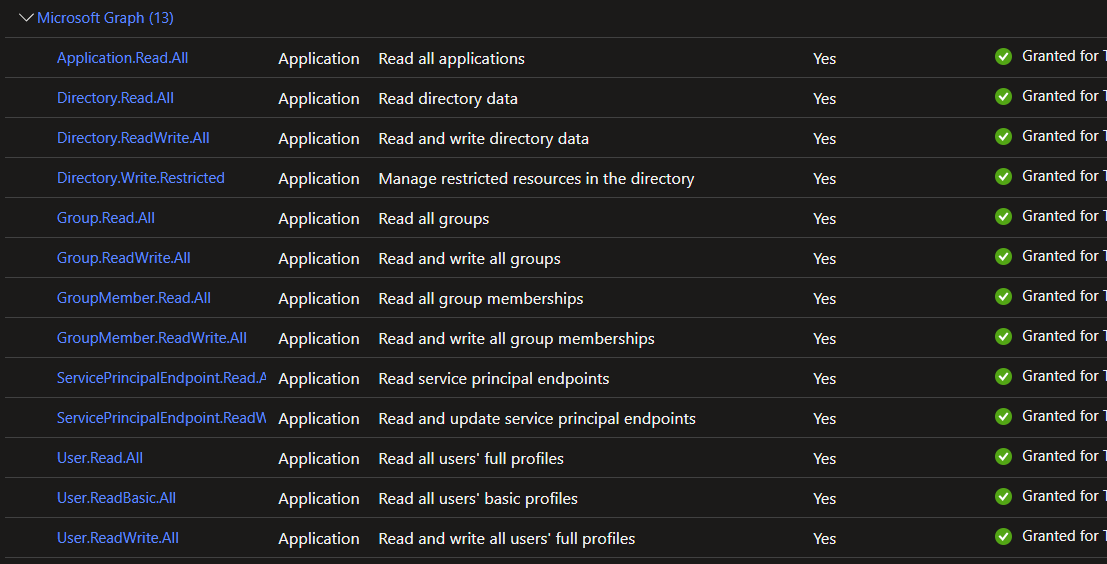Click green granted checkmark for User.Read.All
The width and height of the screenshot is (1107, 564).
1003,457
